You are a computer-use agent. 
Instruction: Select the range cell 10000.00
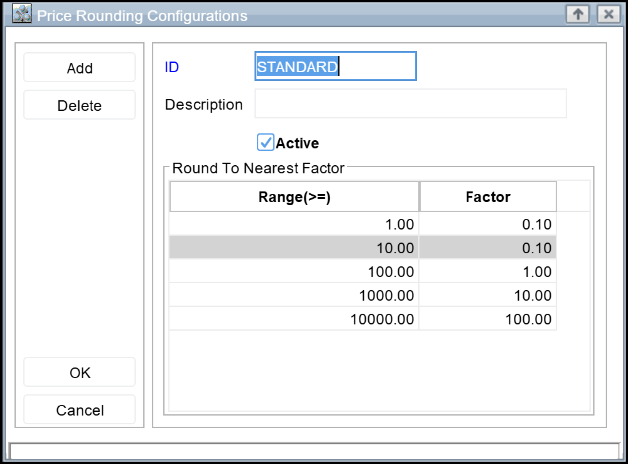coord(294,319)
